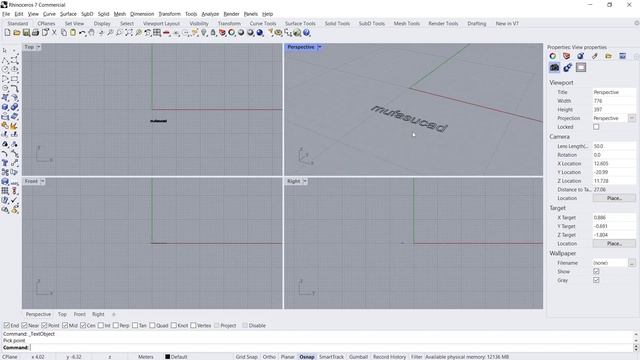Click the light bulb hide/show icon
The width and height of the screenshot is (640, 360).
pyautogui.click(x=204, y=33)
